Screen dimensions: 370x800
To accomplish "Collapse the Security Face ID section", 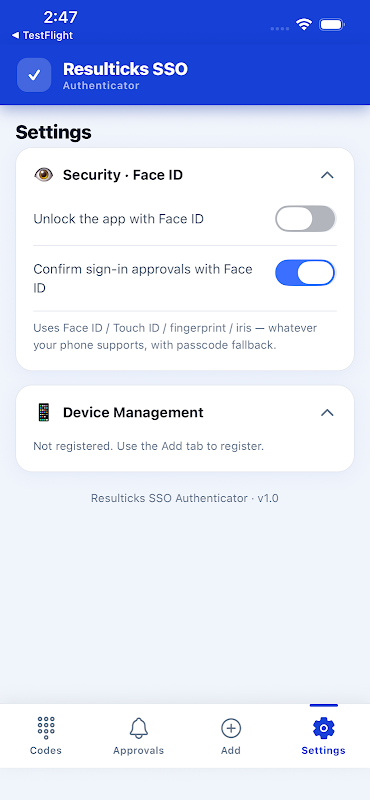I will [x=327, y=175].
